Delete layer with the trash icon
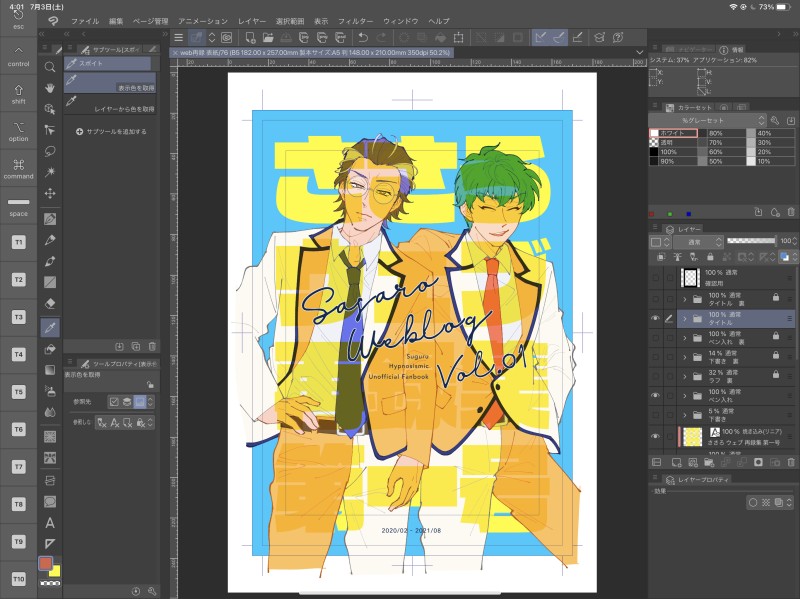The width and height of the screenshot is (800, 599). pyautogui.click(x=791, y=462)
